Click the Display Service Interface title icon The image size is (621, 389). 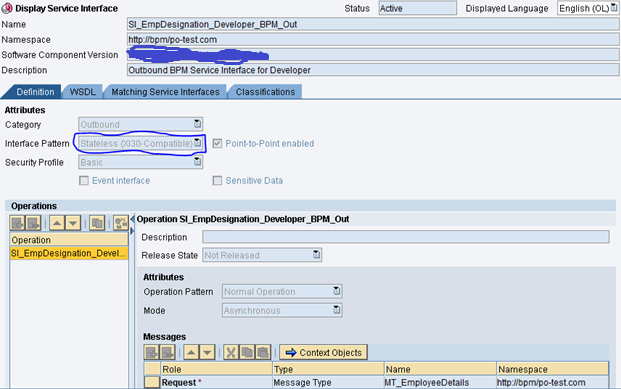point(7,8)
